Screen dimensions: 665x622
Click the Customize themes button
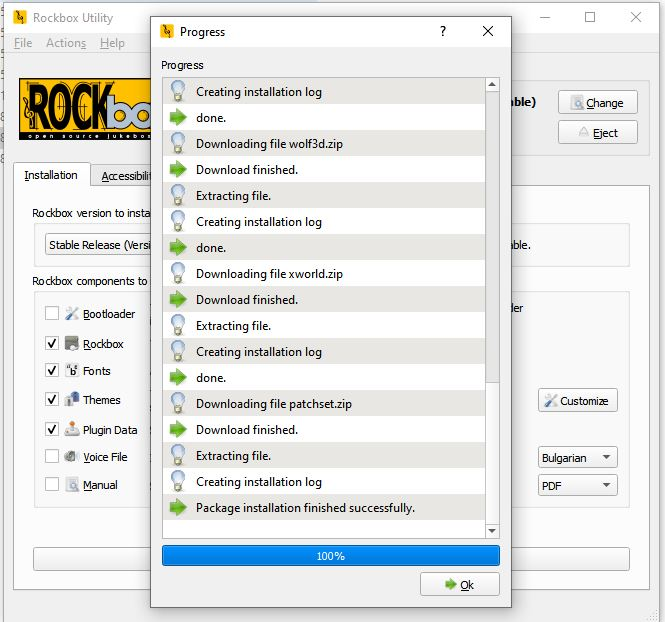point(577,401)
